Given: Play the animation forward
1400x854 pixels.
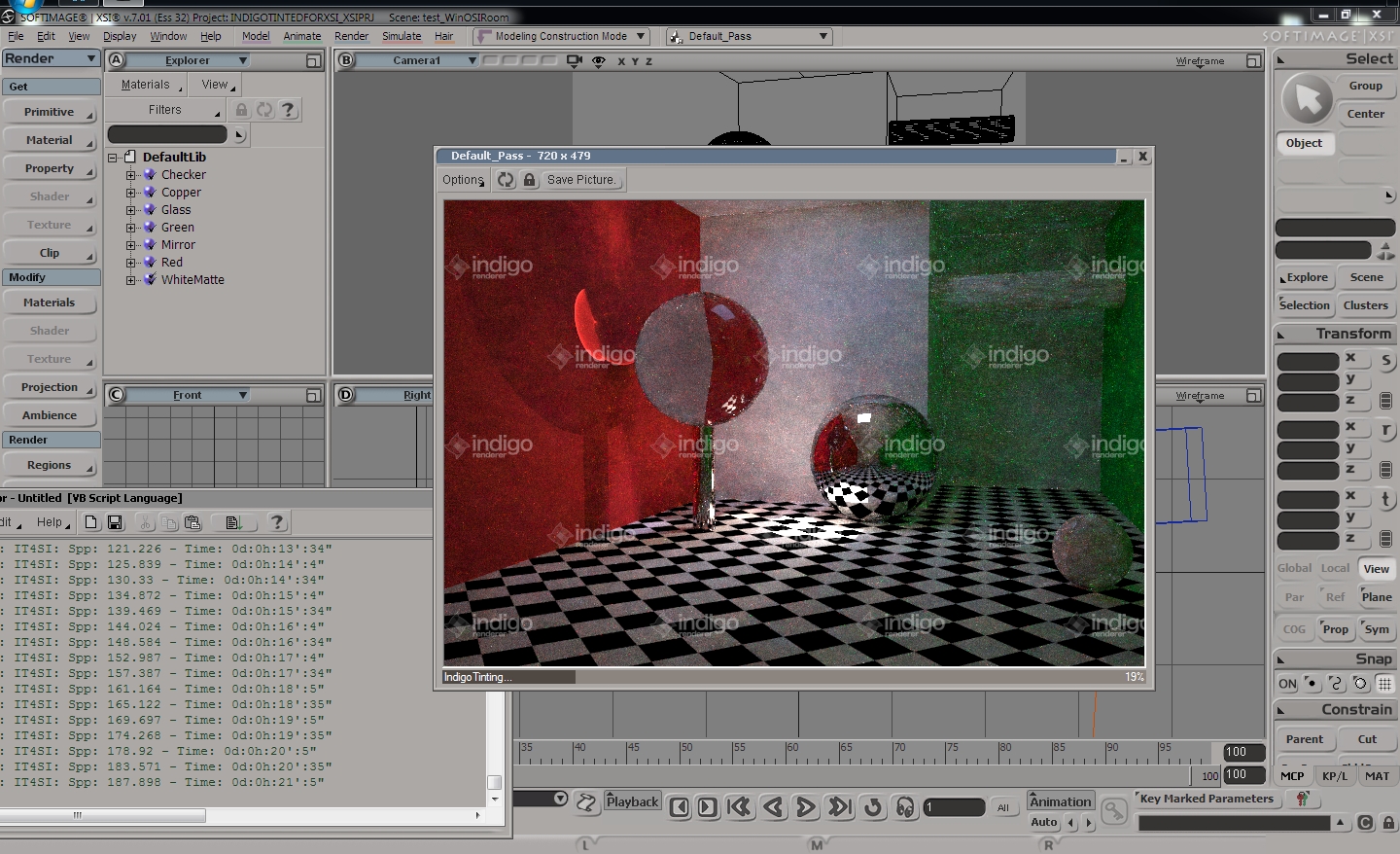Looking at the screenshot, I should click(806, 807).
